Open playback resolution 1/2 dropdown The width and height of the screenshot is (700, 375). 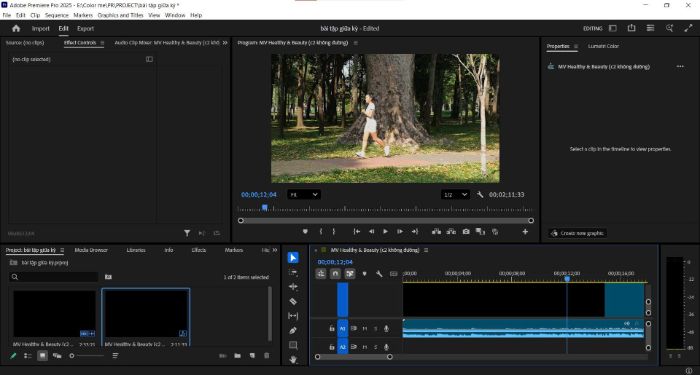tap(455, 195)
